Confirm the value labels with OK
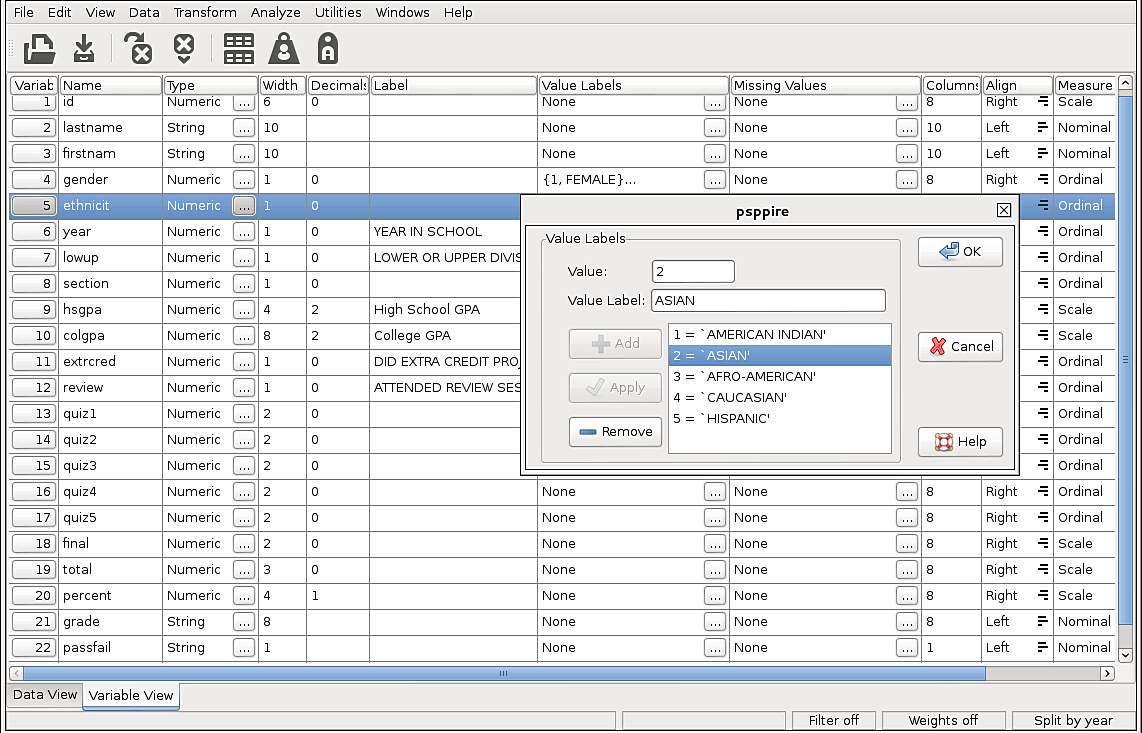Viewport: 1142px width, 733px height. (x=960, y=251)
